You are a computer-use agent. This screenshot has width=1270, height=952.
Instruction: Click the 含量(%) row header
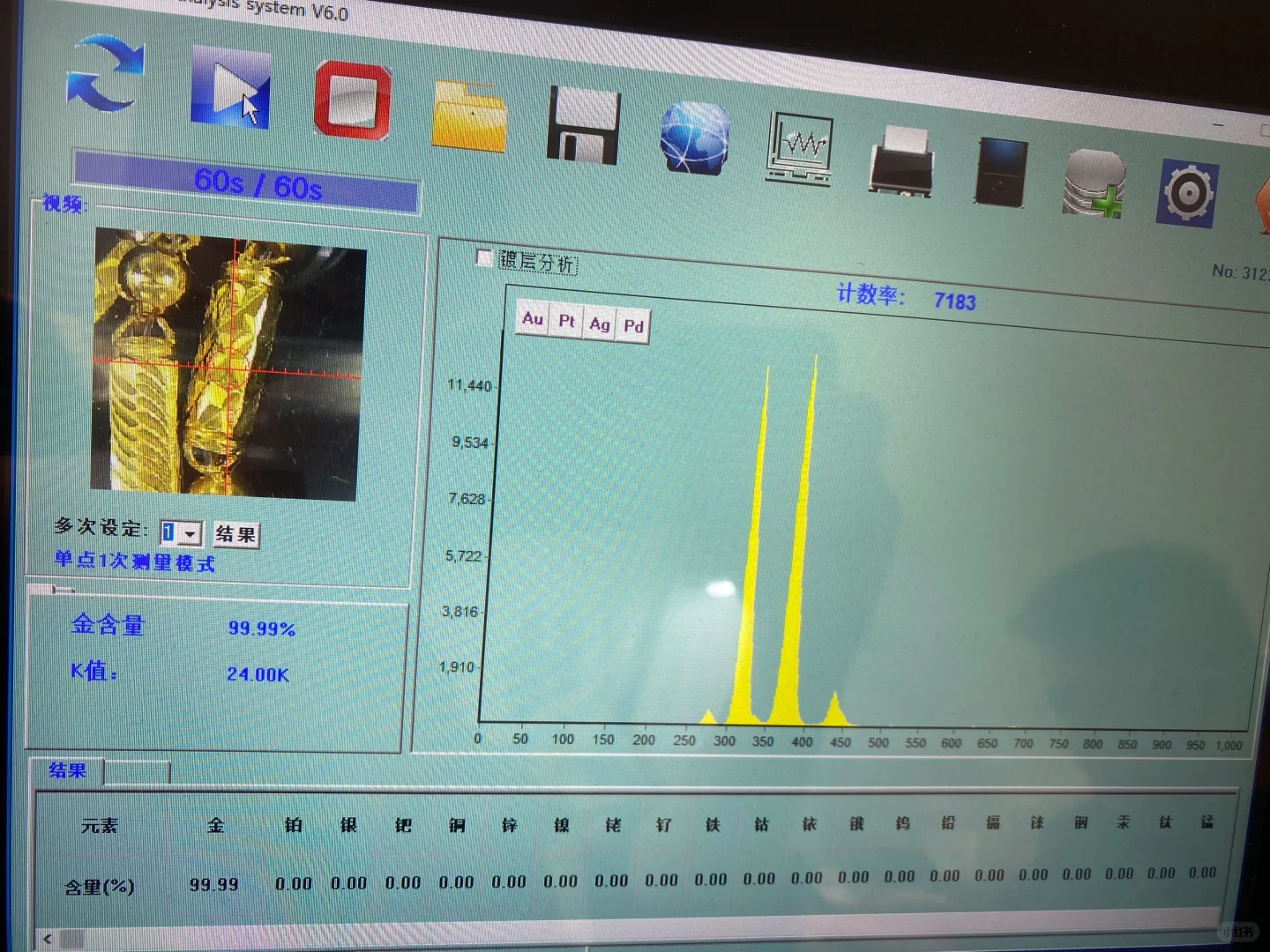click(100, 887)
